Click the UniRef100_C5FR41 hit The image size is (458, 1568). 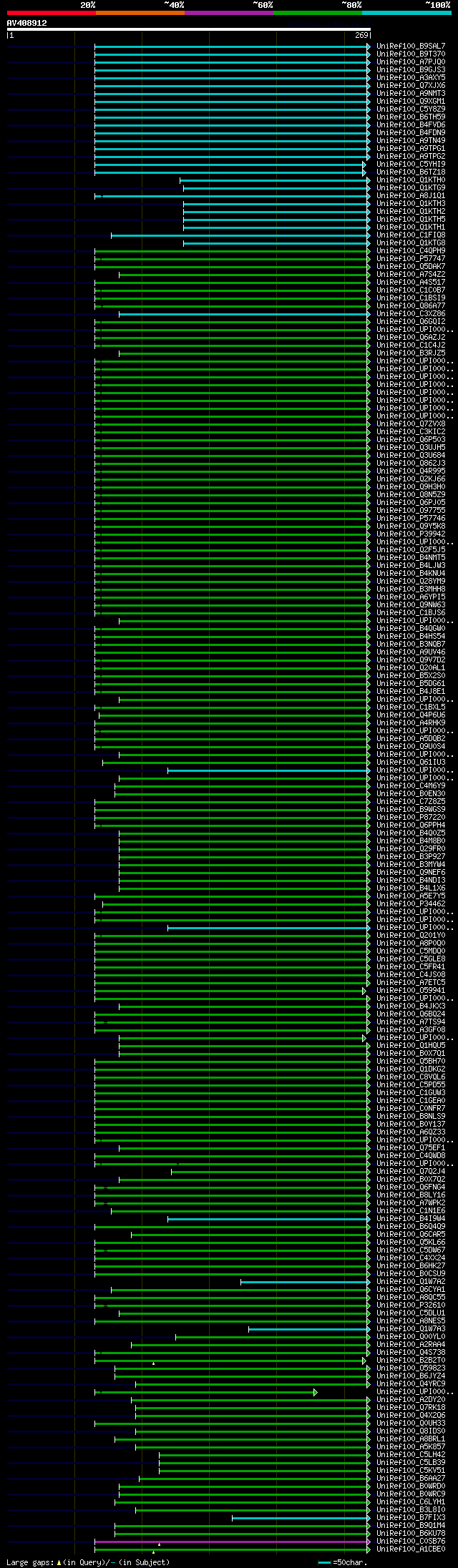[411, 967]
